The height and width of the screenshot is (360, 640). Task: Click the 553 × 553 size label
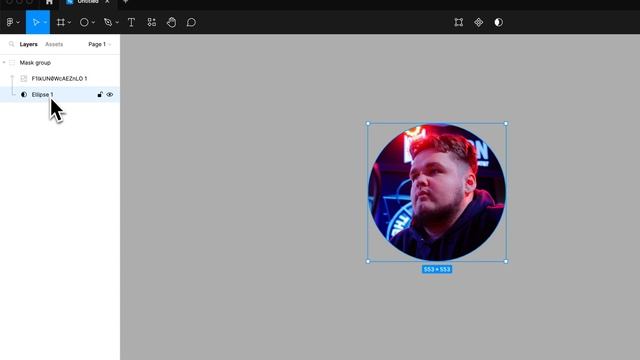[437, 269]
